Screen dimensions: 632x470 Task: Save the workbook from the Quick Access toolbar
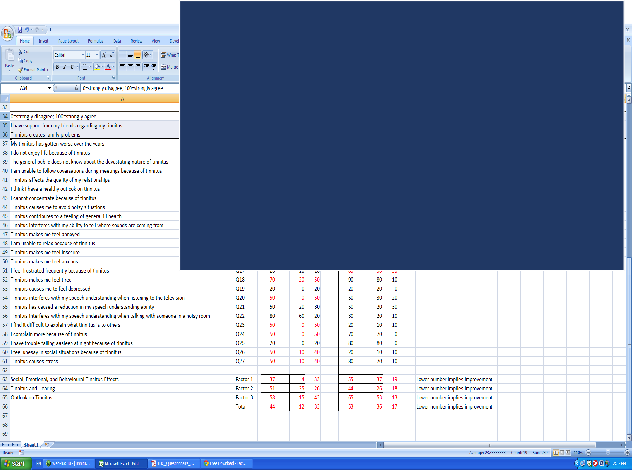point(19,30)
